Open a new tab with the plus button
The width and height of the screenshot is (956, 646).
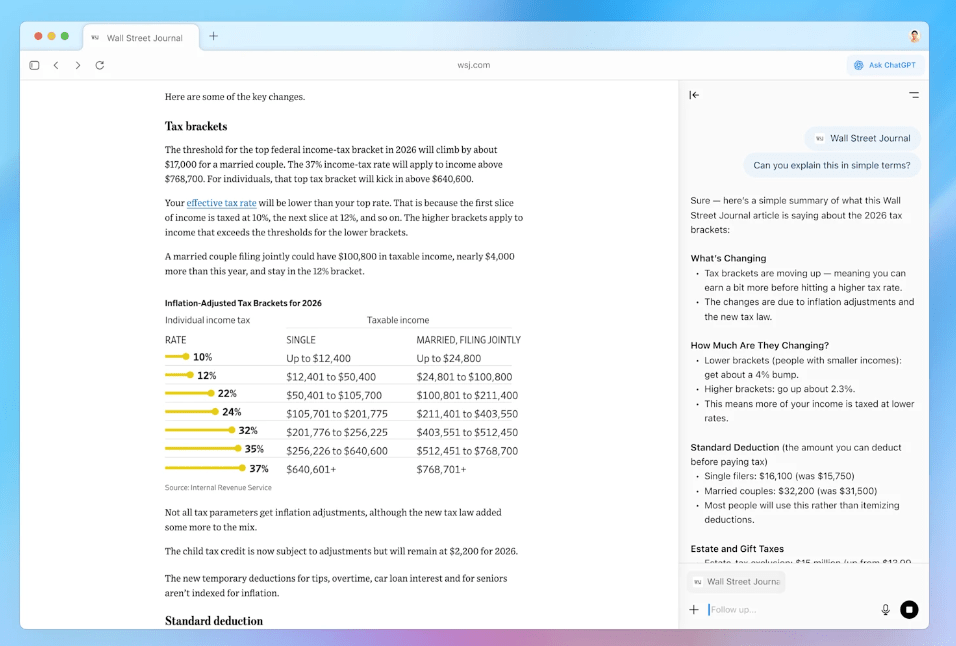[x=213, y=36]
